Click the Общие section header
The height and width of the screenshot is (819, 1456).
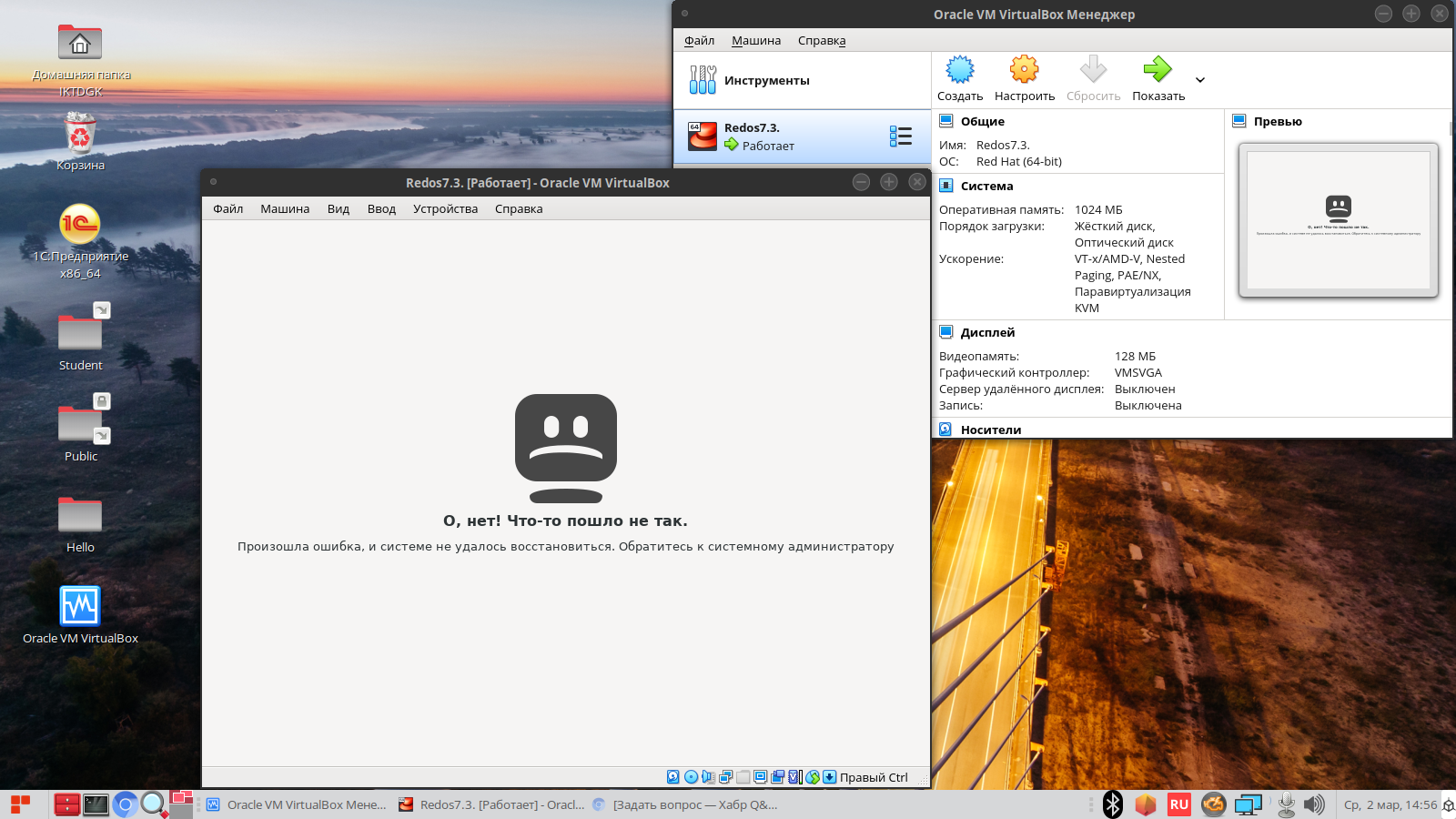[x=983, y=121]
